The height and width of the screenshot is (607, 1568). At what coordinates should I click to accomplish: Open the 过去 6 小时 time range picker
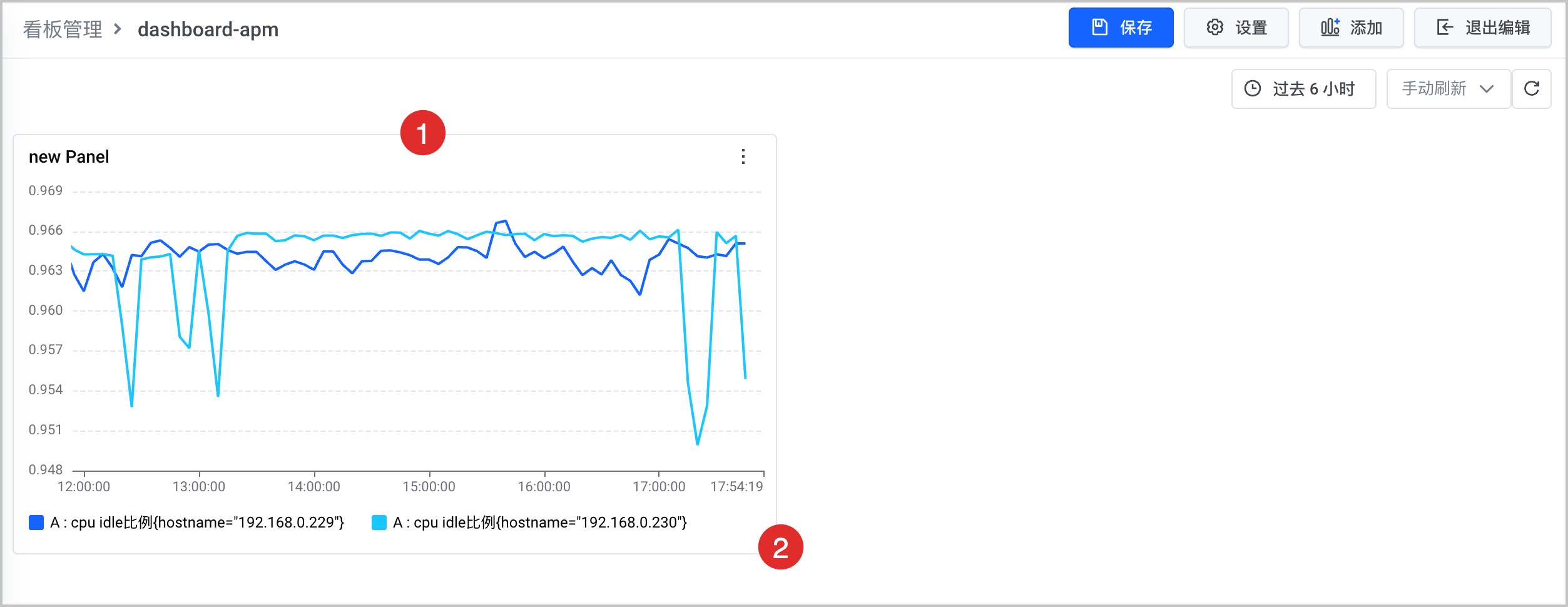click(1303, 89)
